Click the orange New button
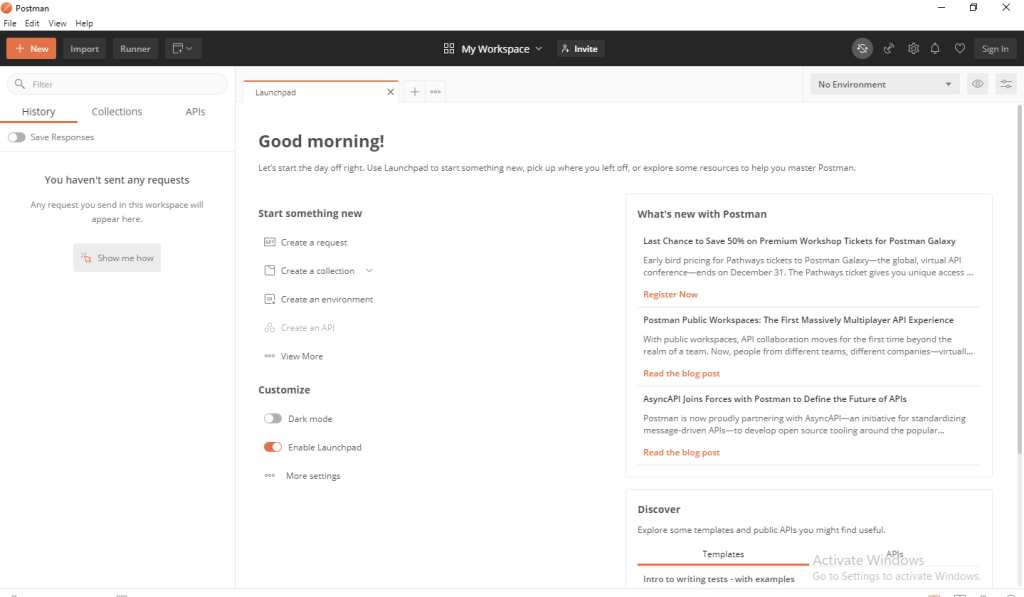This screenshot has height=597, width=1024. [31, 48]
